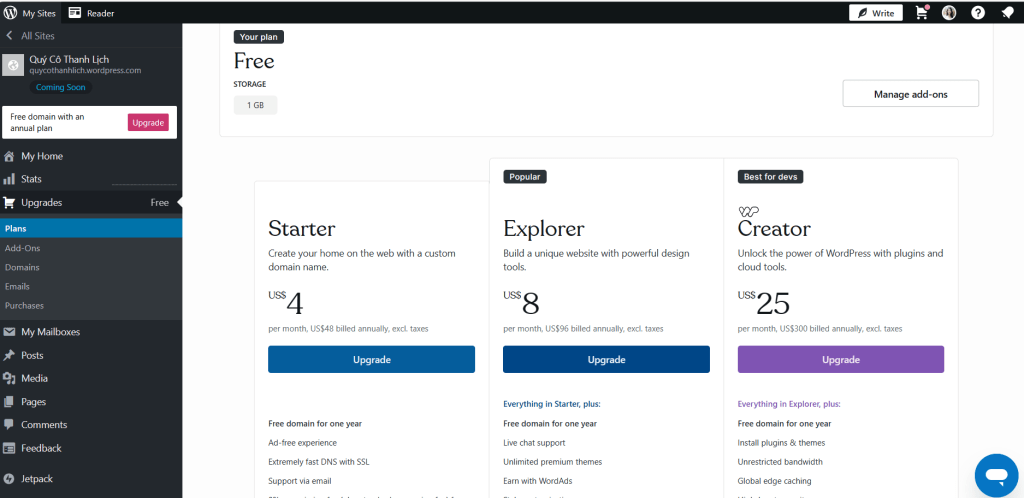Open the Stats sidebar item
Screen dimensions: 1024x498
[31, 179]
